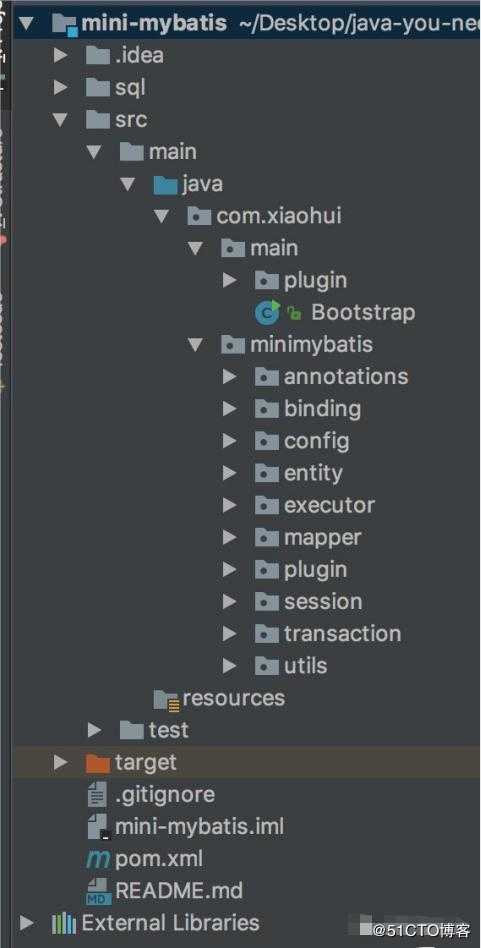Select the transaction package
This screenshot has height=948, width=481.
point(343,634)
